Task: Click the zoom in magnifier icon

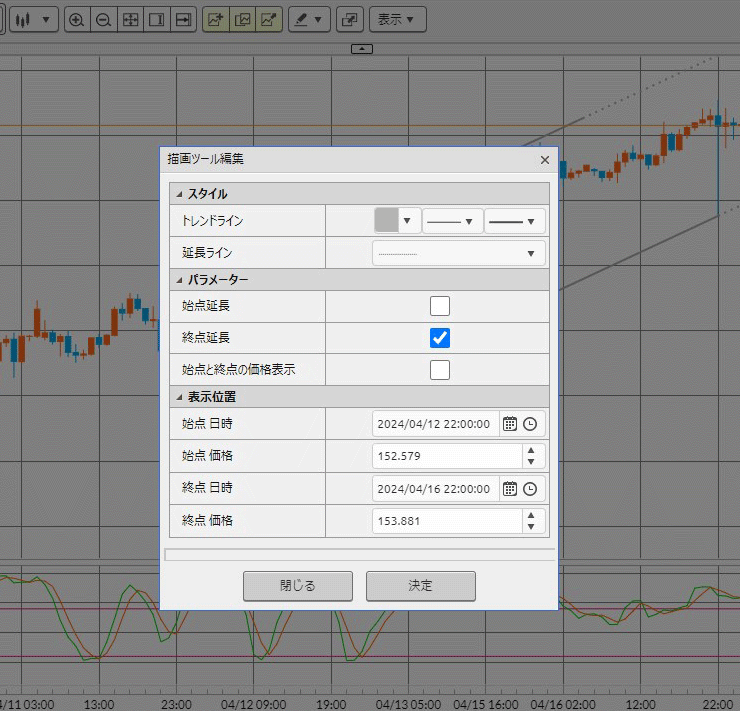Action: click(76, 19)
